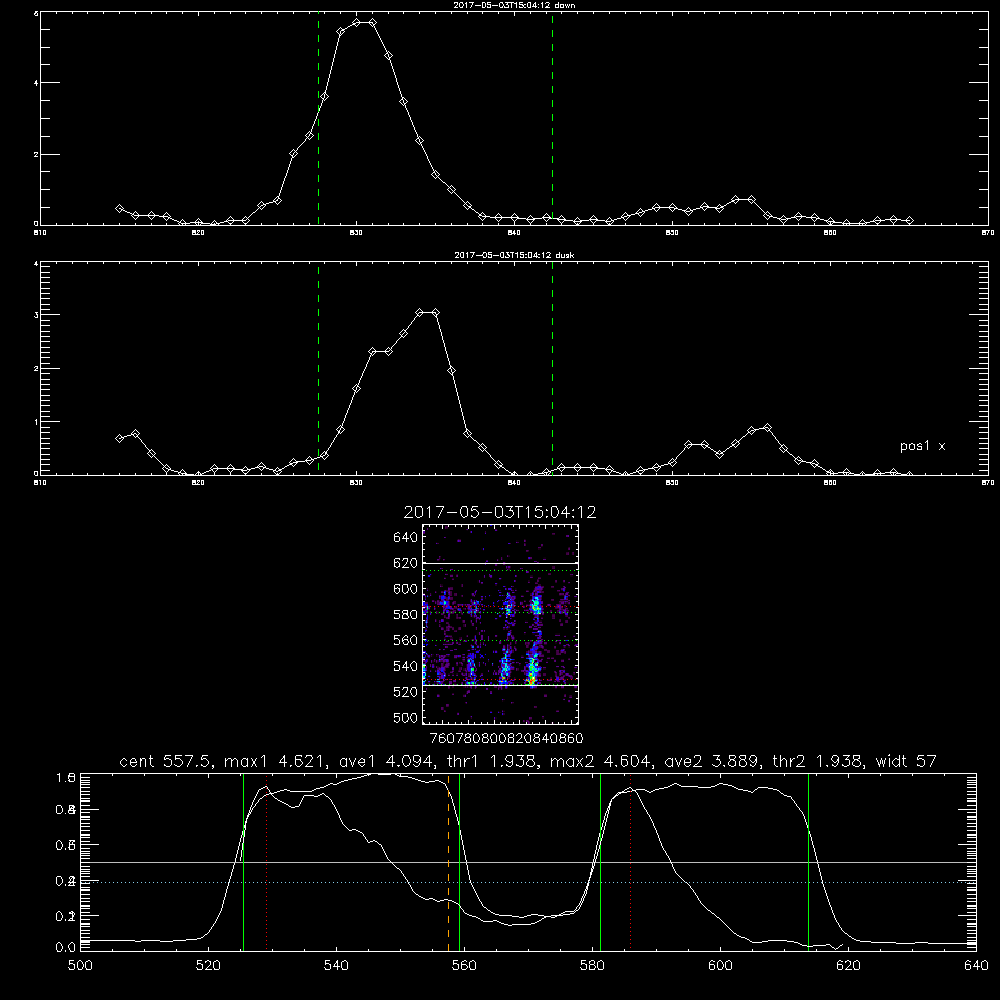The image size is (1000, 1000).
Task: Click the spectral image y-axis label '620'
Action: point(406,563)
